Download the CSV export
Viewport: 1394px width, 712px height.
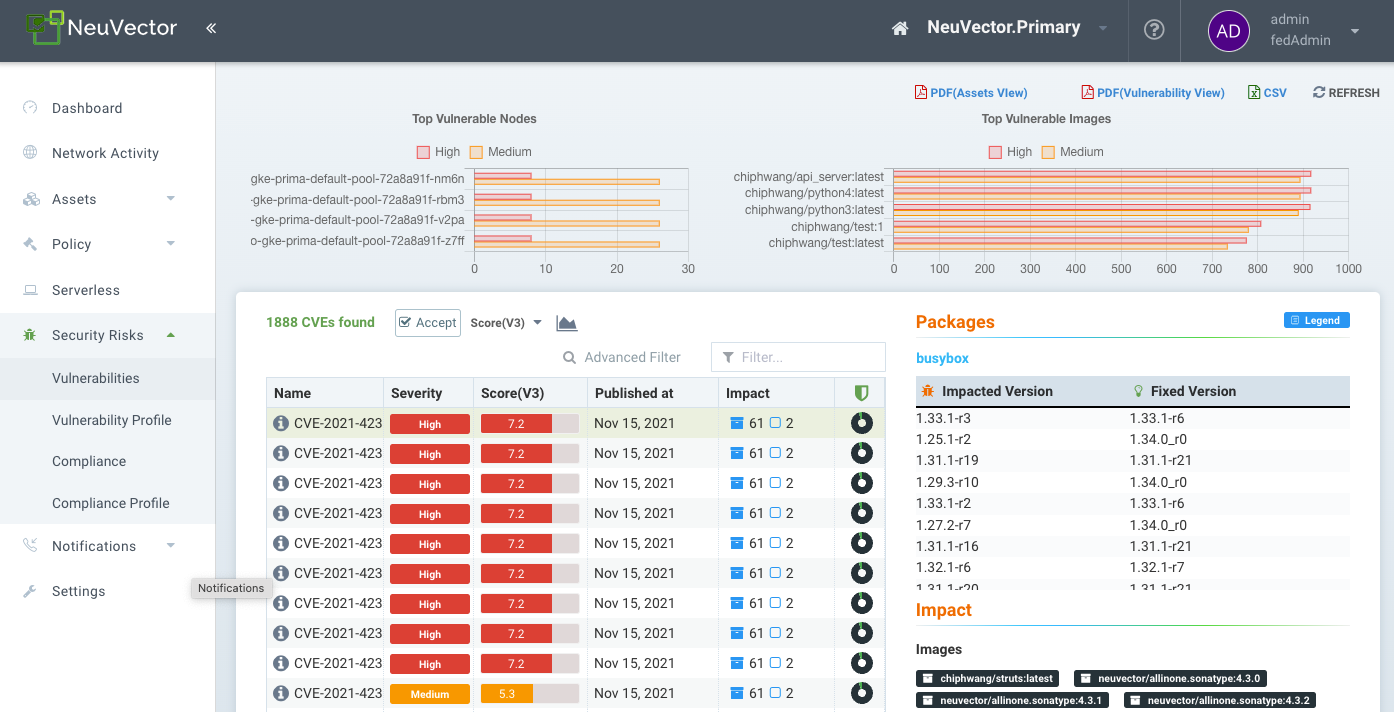pyautogui.click(x=1267, y=93)
